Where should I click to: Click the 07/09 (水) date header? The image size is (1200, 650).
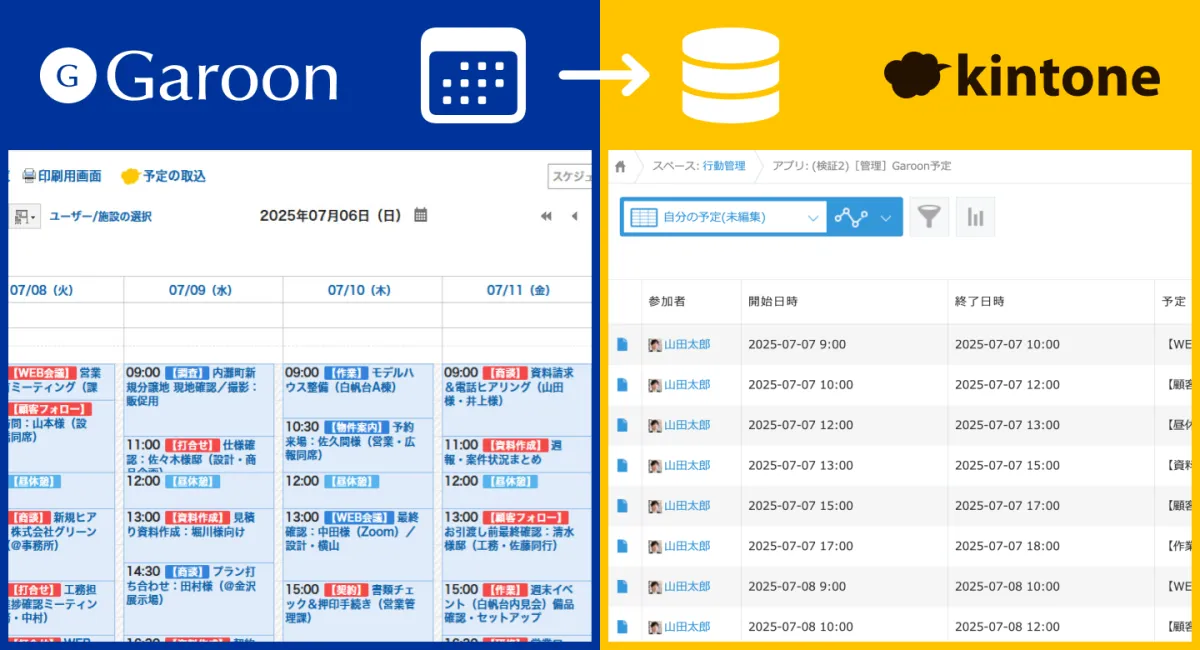click(x=200, y=290)
